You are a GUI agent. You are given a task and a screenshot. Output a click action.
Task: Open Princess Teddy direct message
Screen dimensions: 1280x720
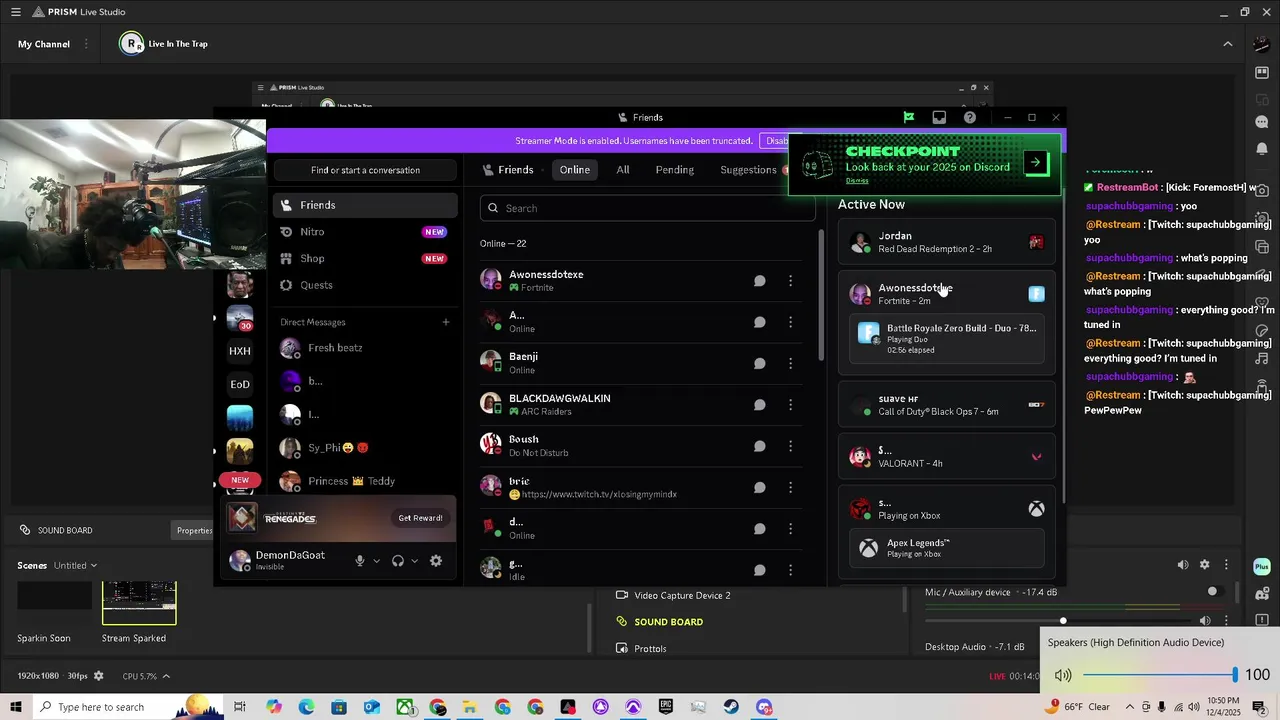pyautogui.click(x=365, y=481)
